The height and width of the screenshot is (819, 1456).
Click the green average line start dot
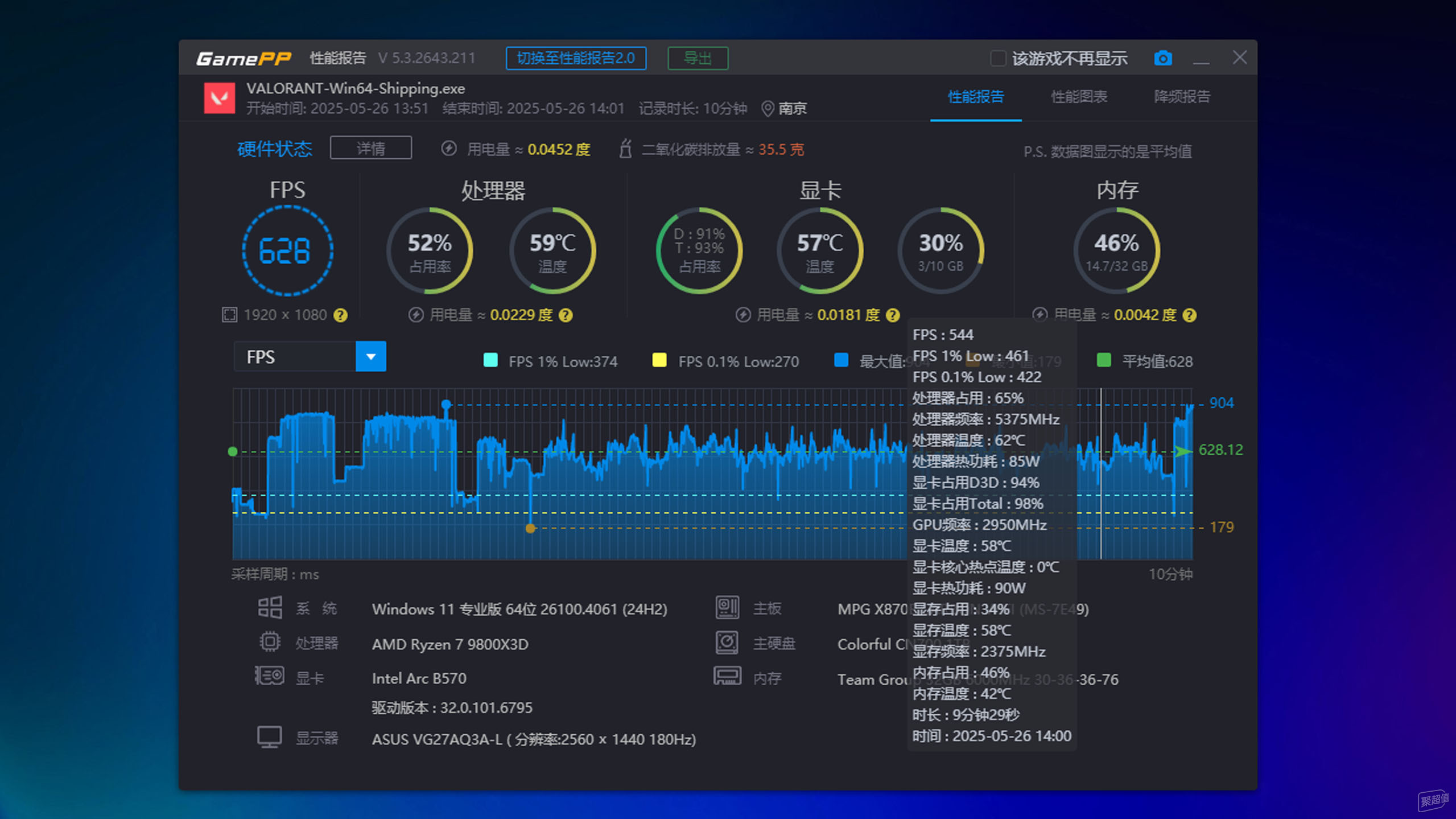point(232,451)
